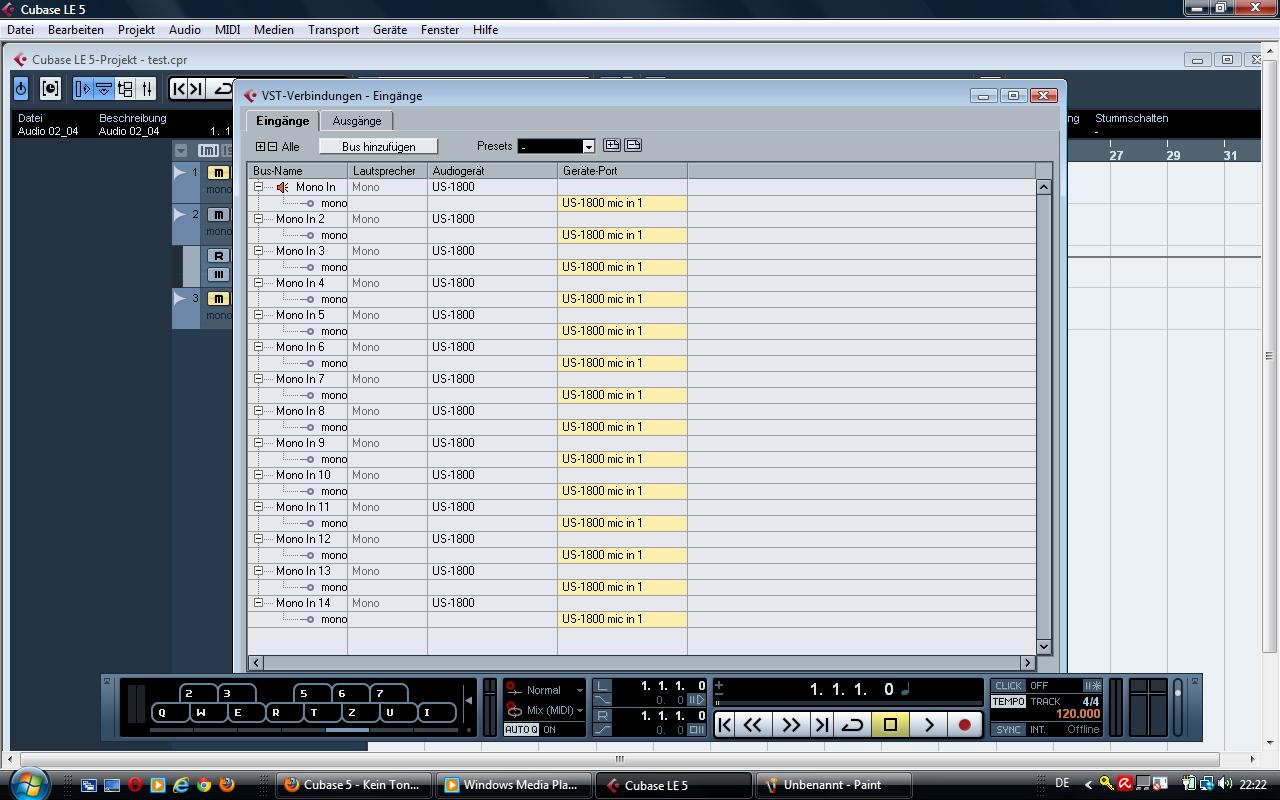This screenshot has height=800, width=1280.
Task: Click the transport position slider
Action: pyautogui.click(x=850, y=703)
